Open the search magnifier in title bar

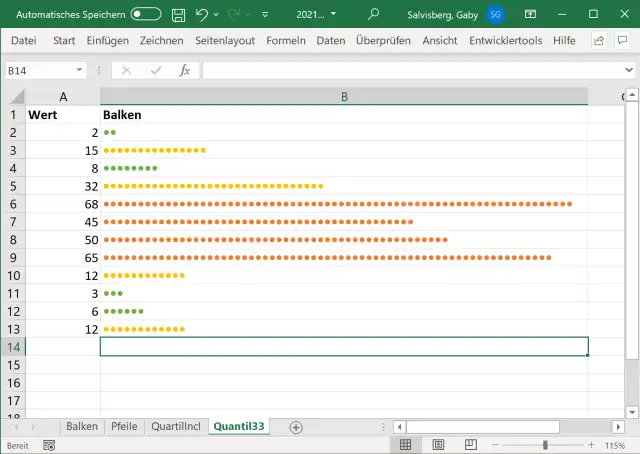click(374, 15)
